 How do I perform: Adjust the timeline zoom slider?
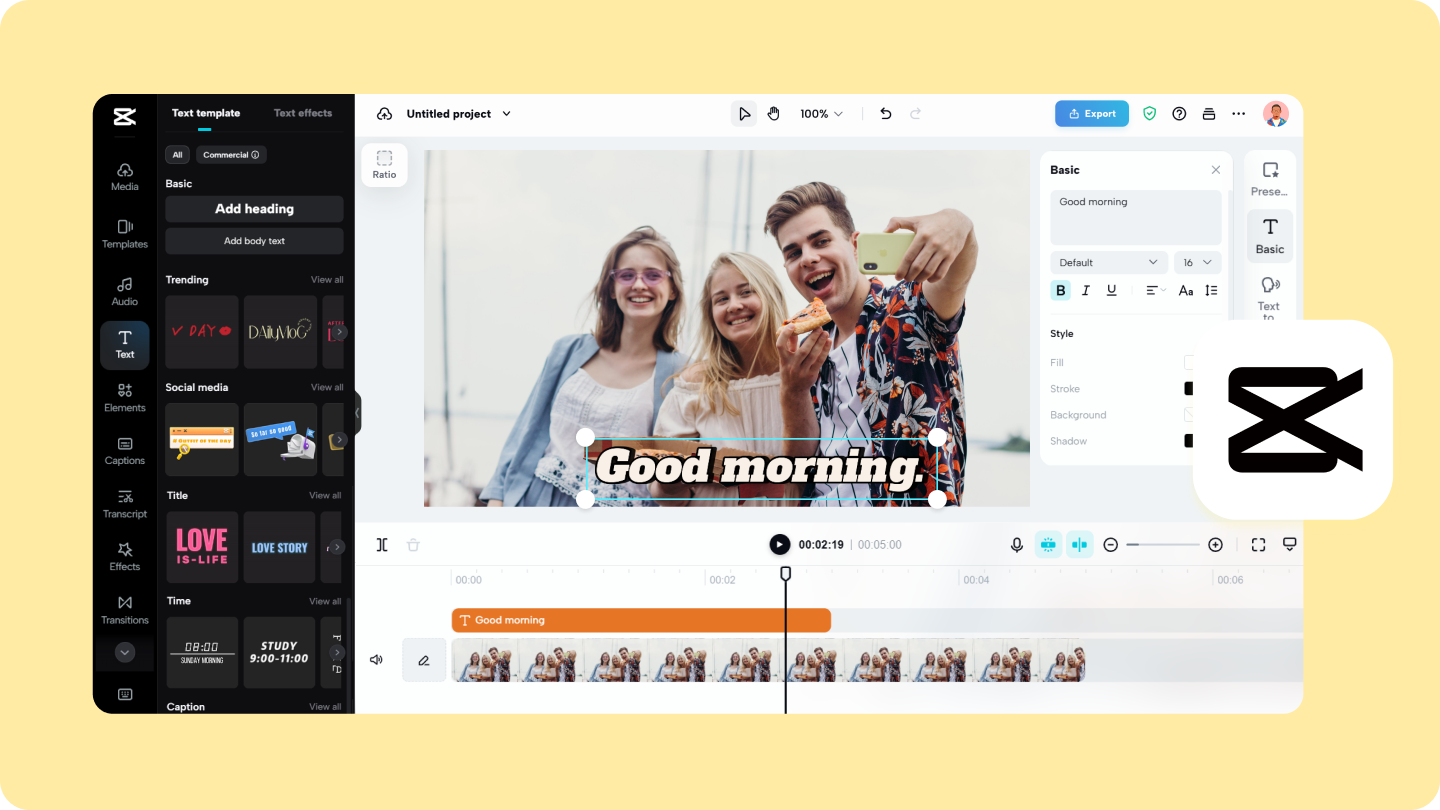tap(1162, 545)
